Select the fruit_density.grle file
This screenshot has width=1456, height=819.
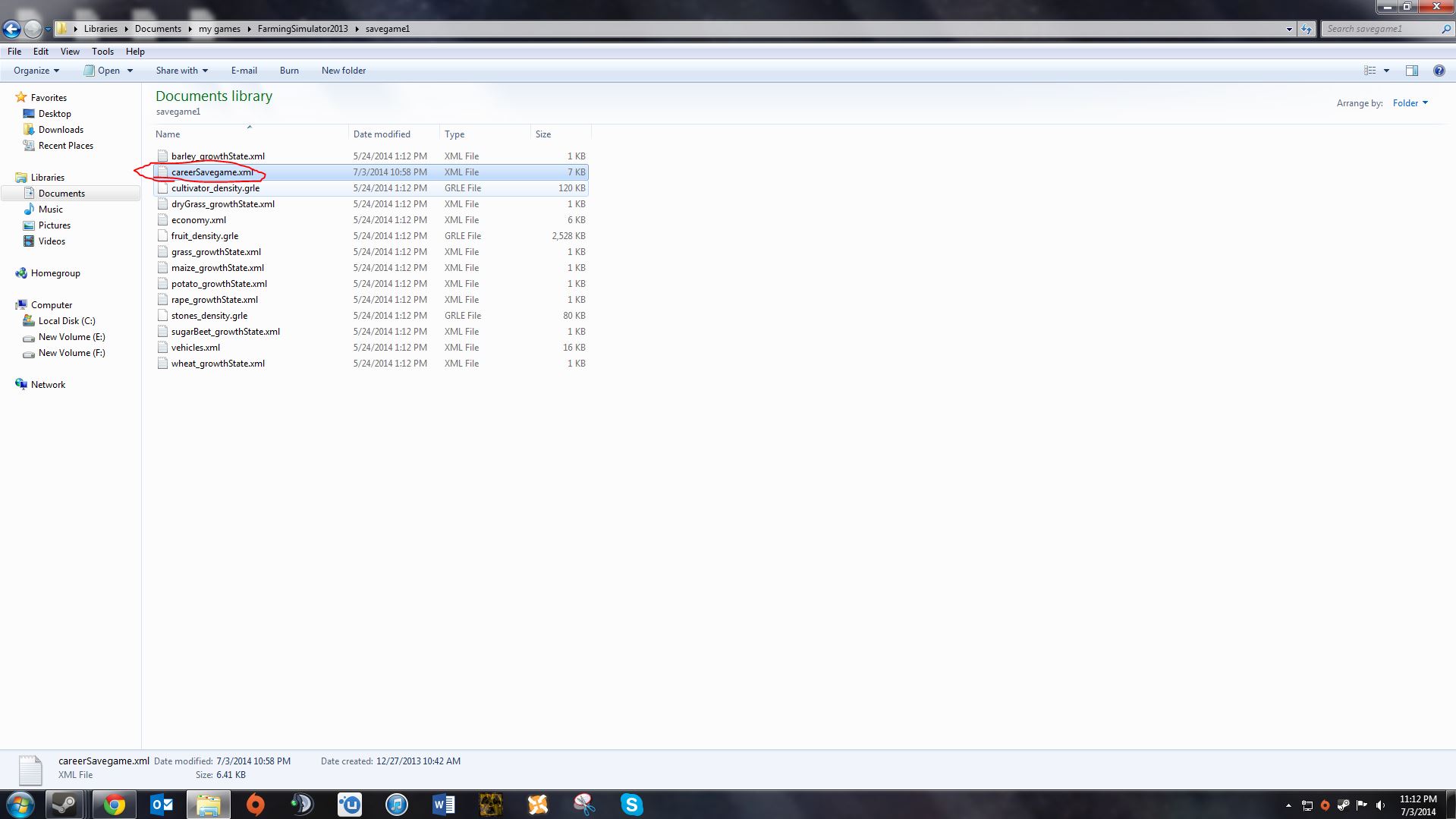pos(371,236)
